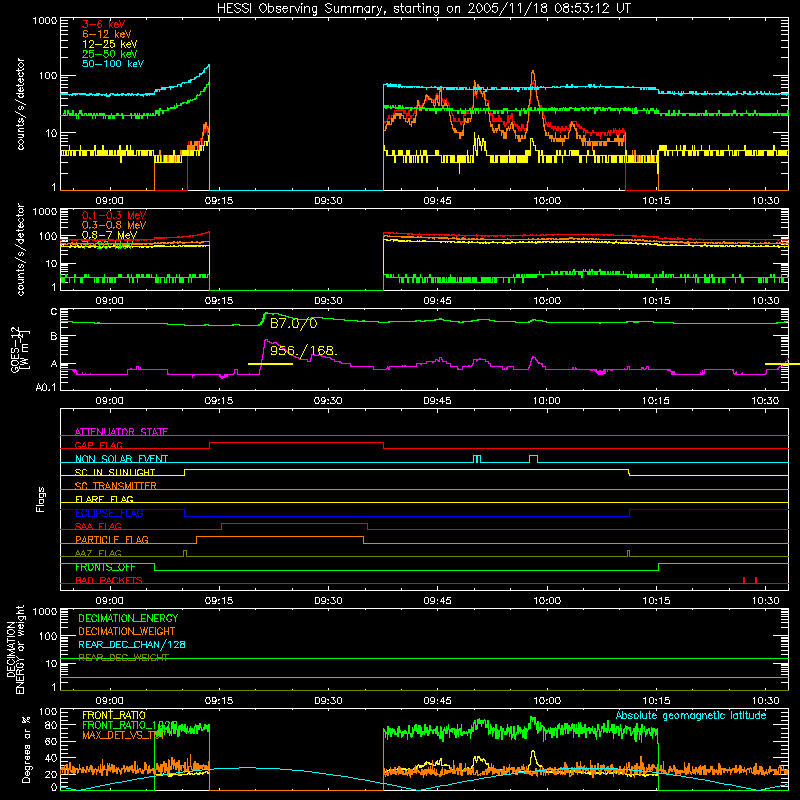Image resolution: width=800 pixels, height=800 pixels.
Task: Click the red bad-packet marks near 10:30
Action: click(749, 580)
